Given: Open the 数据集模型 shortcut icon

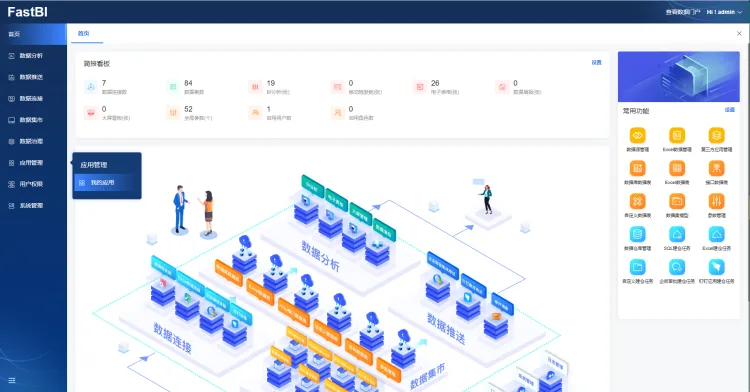Looking at the screenshot, I should [677, 201].
